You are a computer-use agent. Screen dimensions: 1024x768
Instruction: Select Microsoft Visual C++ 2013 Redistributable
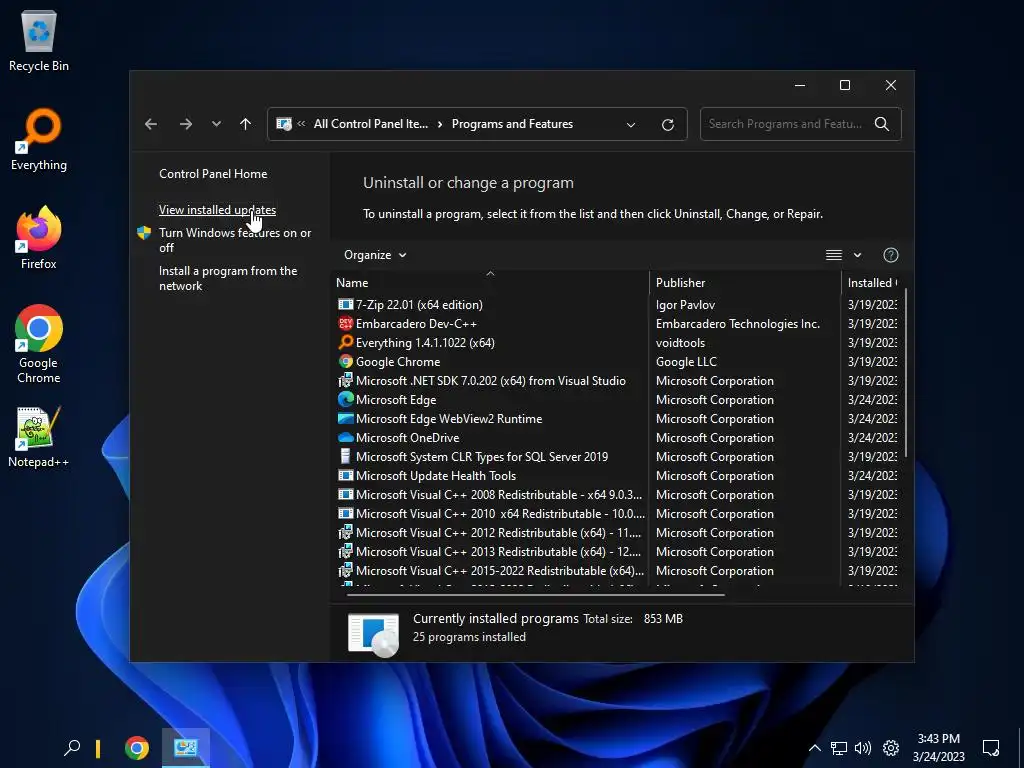coord(617,551)
